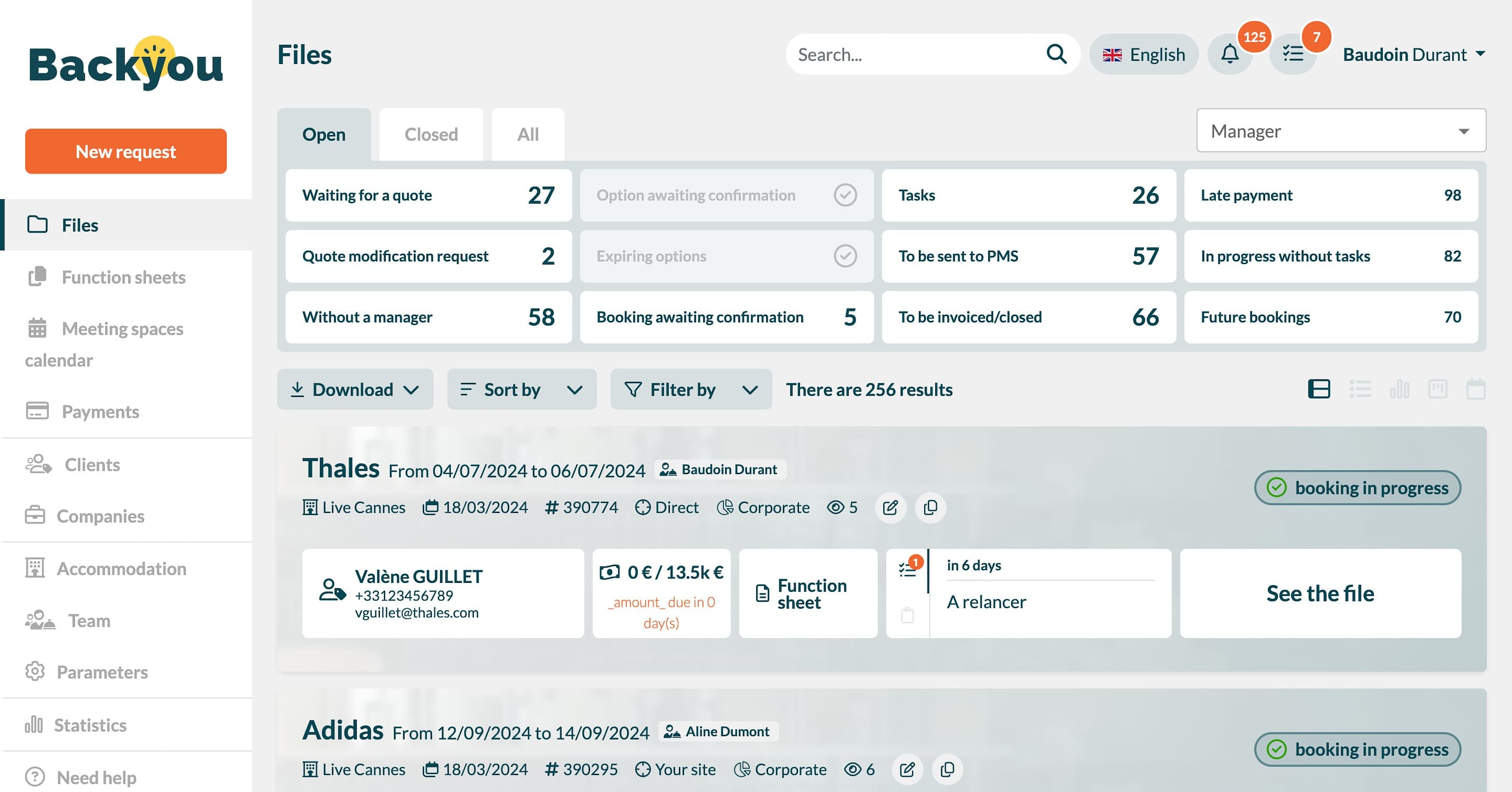The width and height of the screenshot is (1512, 792).
Task: Expand the Manager dropdown
Action: pos(1341,130)
